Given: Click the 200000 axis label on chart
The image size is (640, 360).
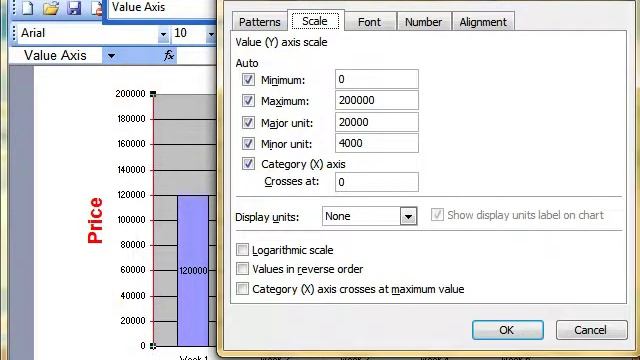Looking at the screenshot, I should [130, 93].
